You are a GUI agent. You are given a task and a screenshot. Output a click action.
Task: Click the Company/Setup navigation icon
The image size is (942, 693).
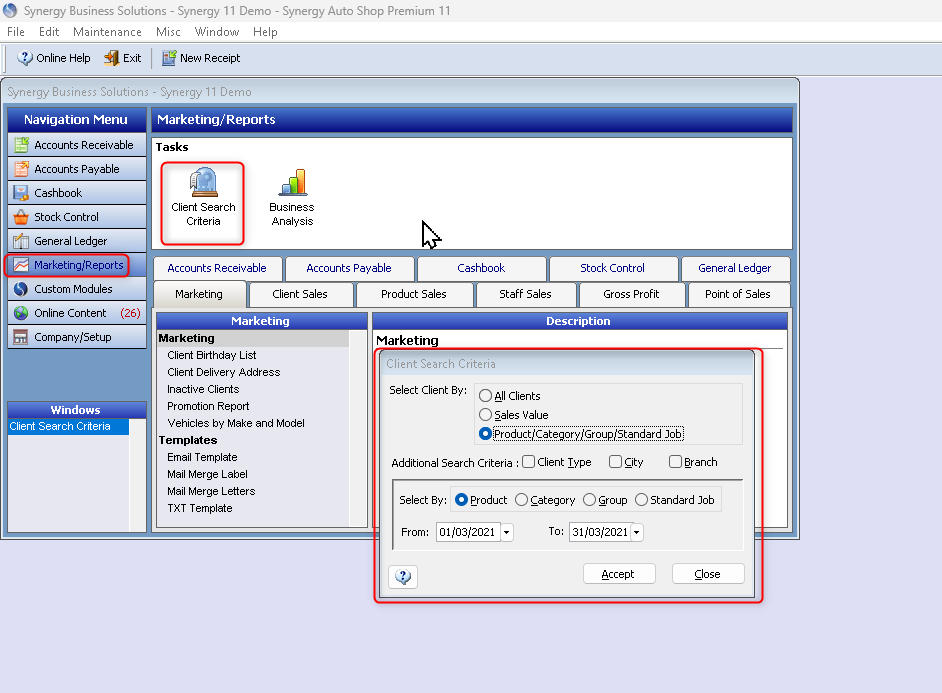pos(21,337)
